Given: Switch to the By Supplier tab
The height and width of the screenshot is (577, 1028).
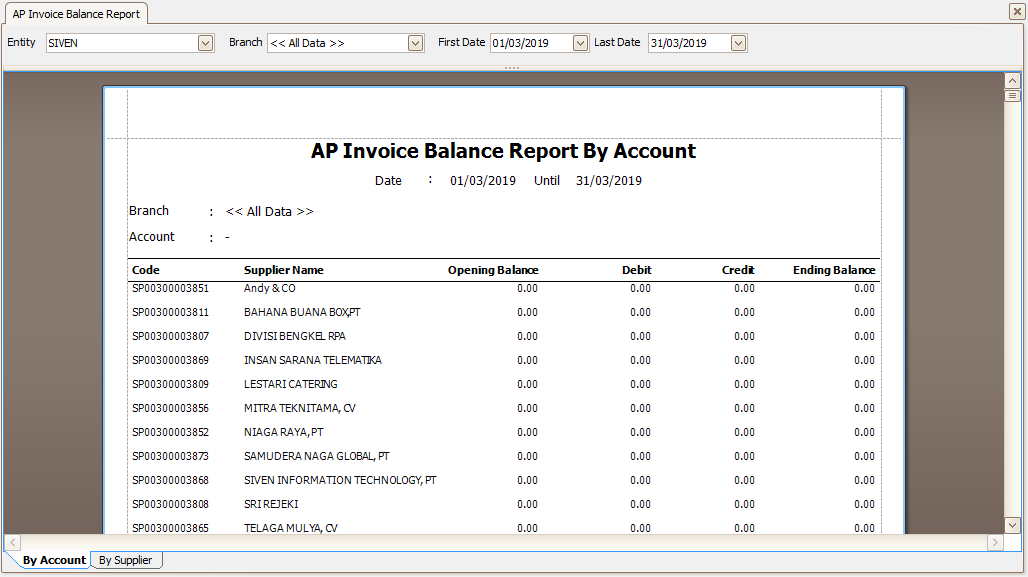Looking at the screenshot, I should click(x=125, y=560).
